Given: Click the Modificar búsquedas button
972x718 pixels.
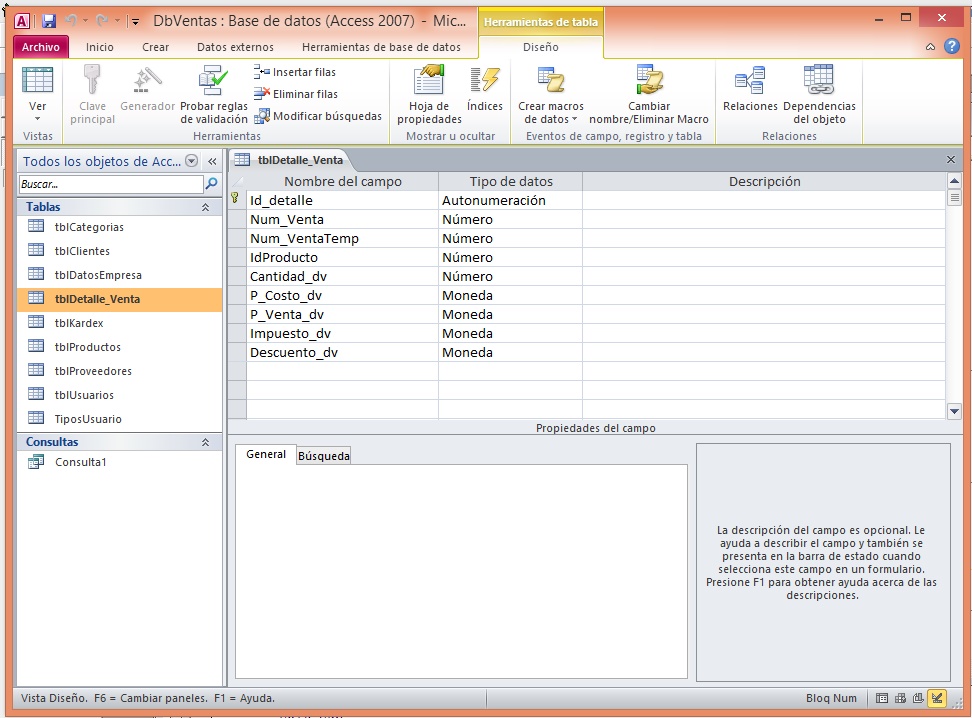Looking at the screenshot, I should (319, 116).
